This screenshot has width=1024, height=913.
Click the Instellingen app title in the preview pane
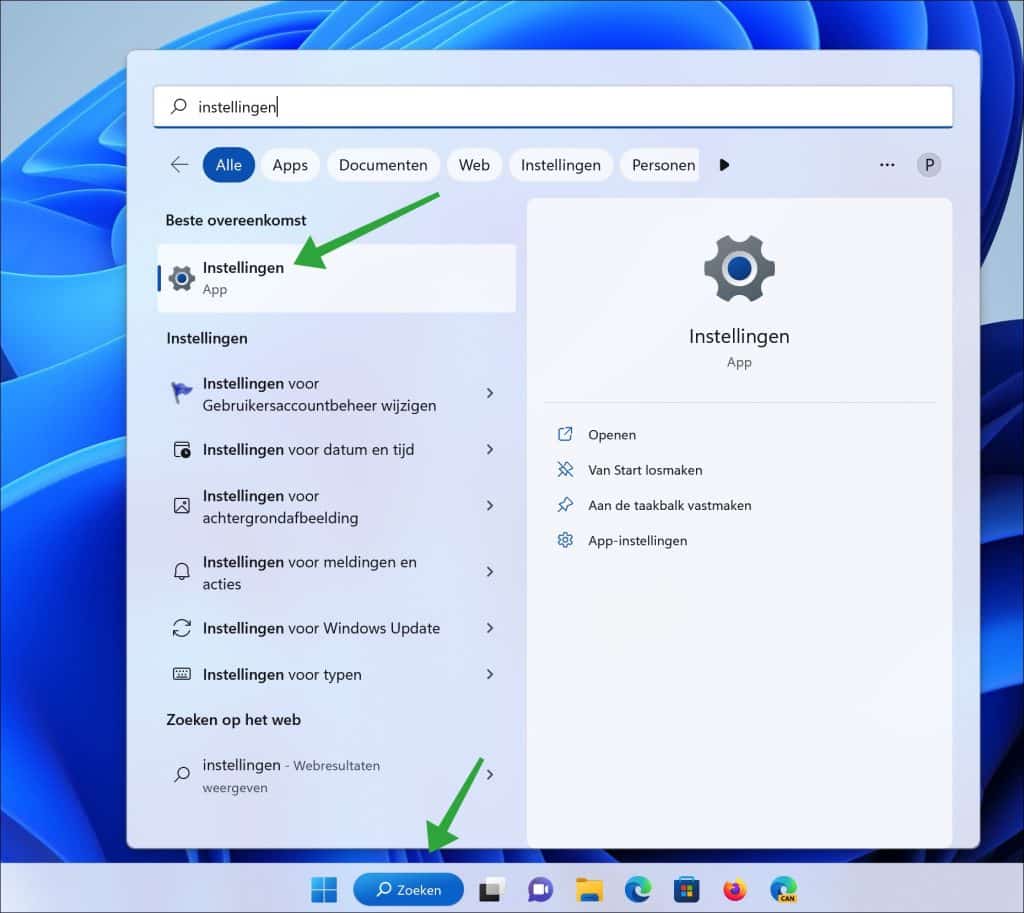(739, 336)
